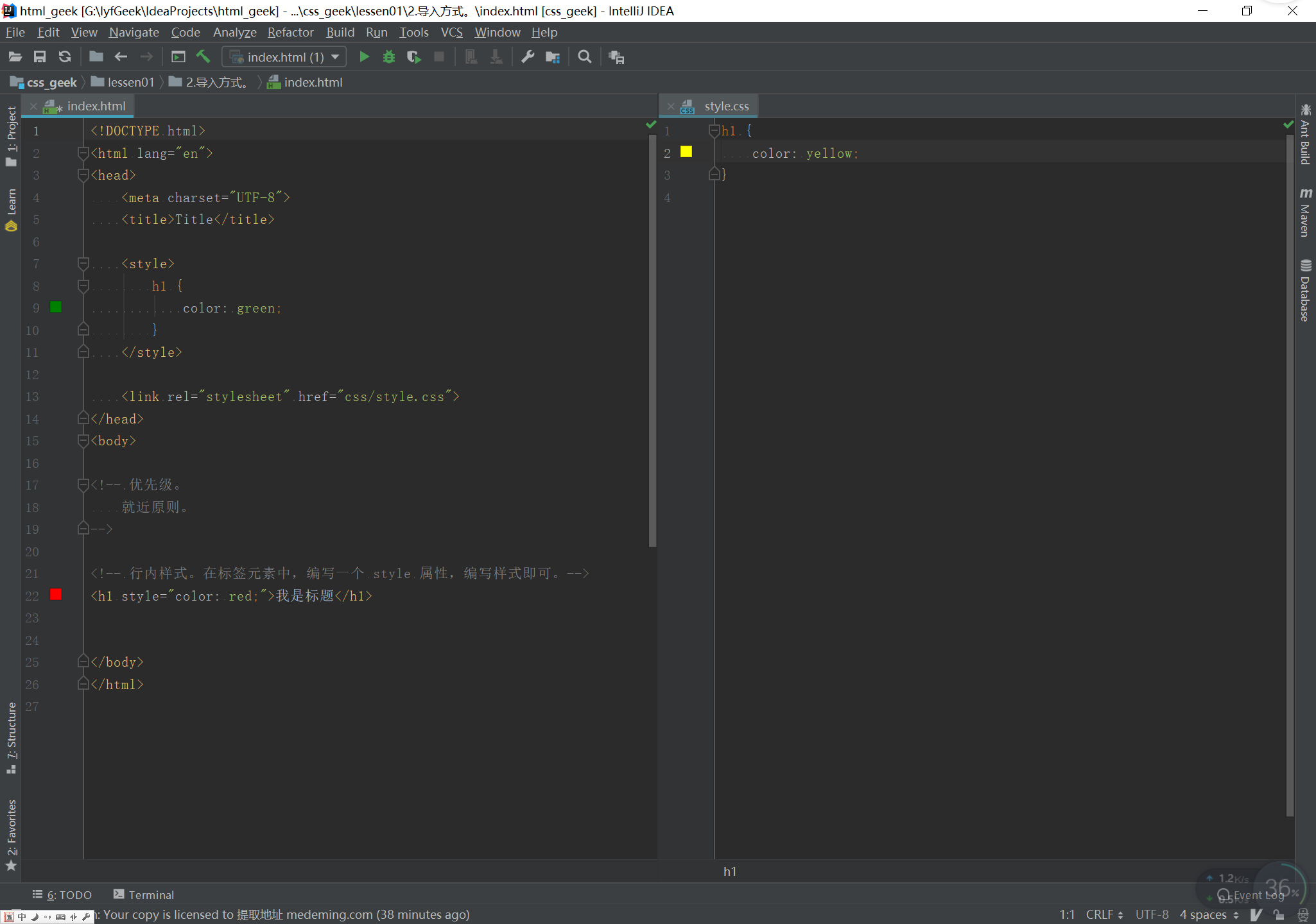Close the index.html tab
Screen dimensions: 1316x924
tap(33, 107)
